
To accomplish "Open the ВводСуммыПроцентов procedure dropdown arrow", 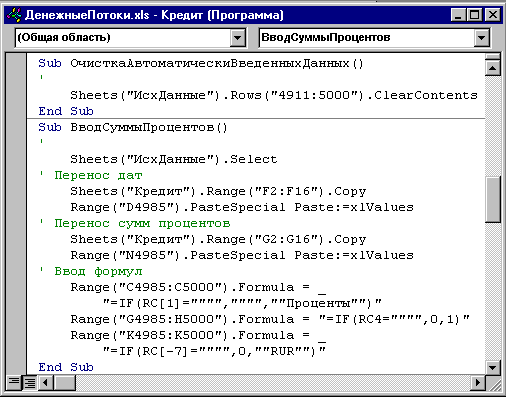I will click(x=481, y=37).
